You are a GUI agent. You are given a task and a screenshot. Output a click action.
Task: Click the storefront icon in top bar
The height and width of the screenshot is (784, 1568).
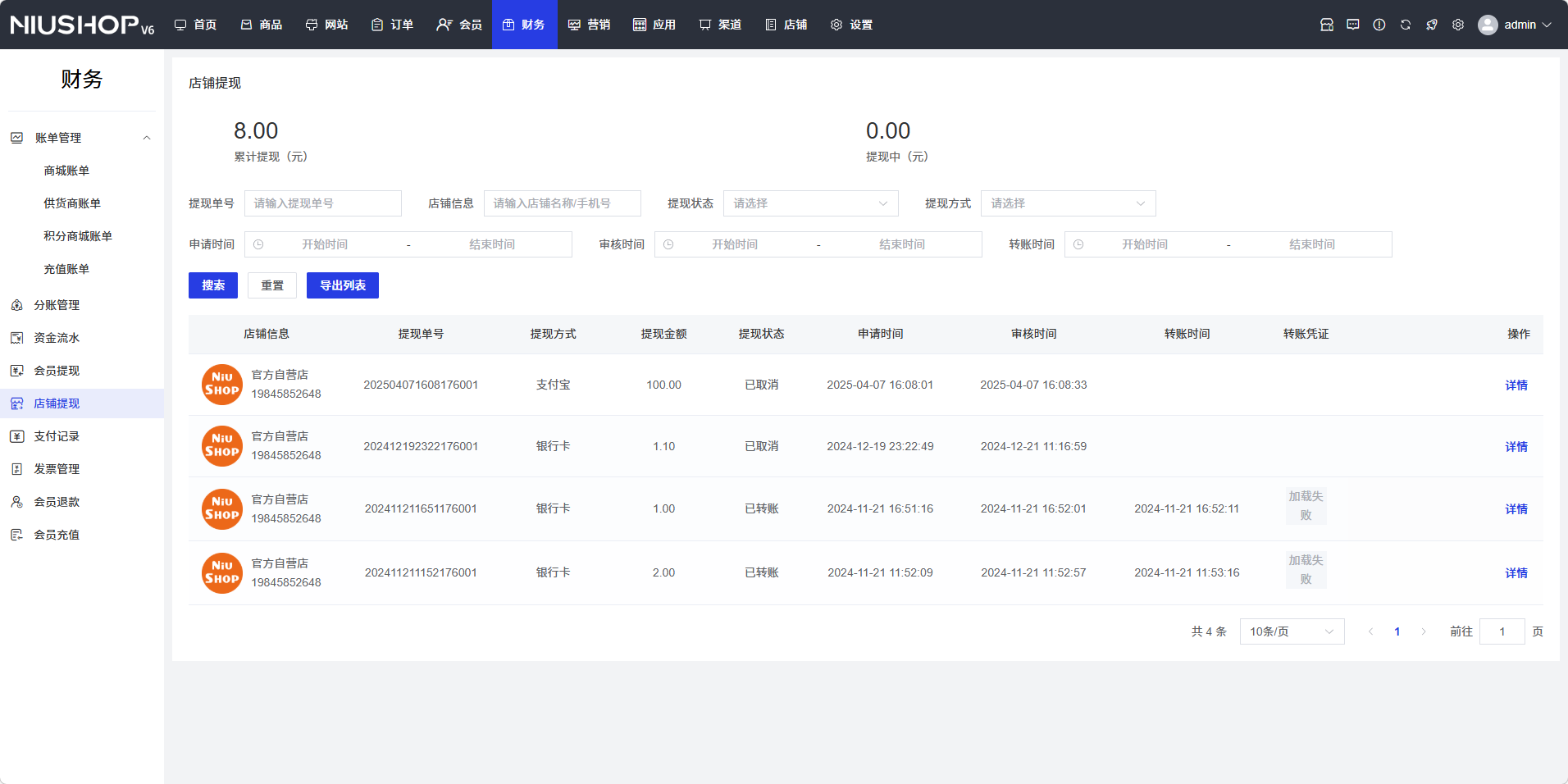[1327, 25]
